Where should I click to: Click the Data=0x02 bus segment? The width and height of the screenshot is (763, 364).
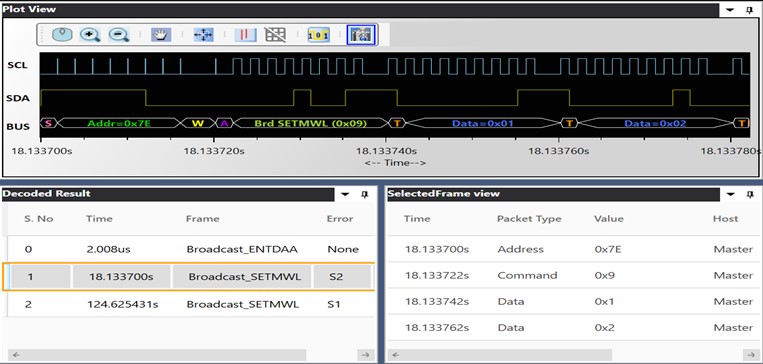pos(655,123)
